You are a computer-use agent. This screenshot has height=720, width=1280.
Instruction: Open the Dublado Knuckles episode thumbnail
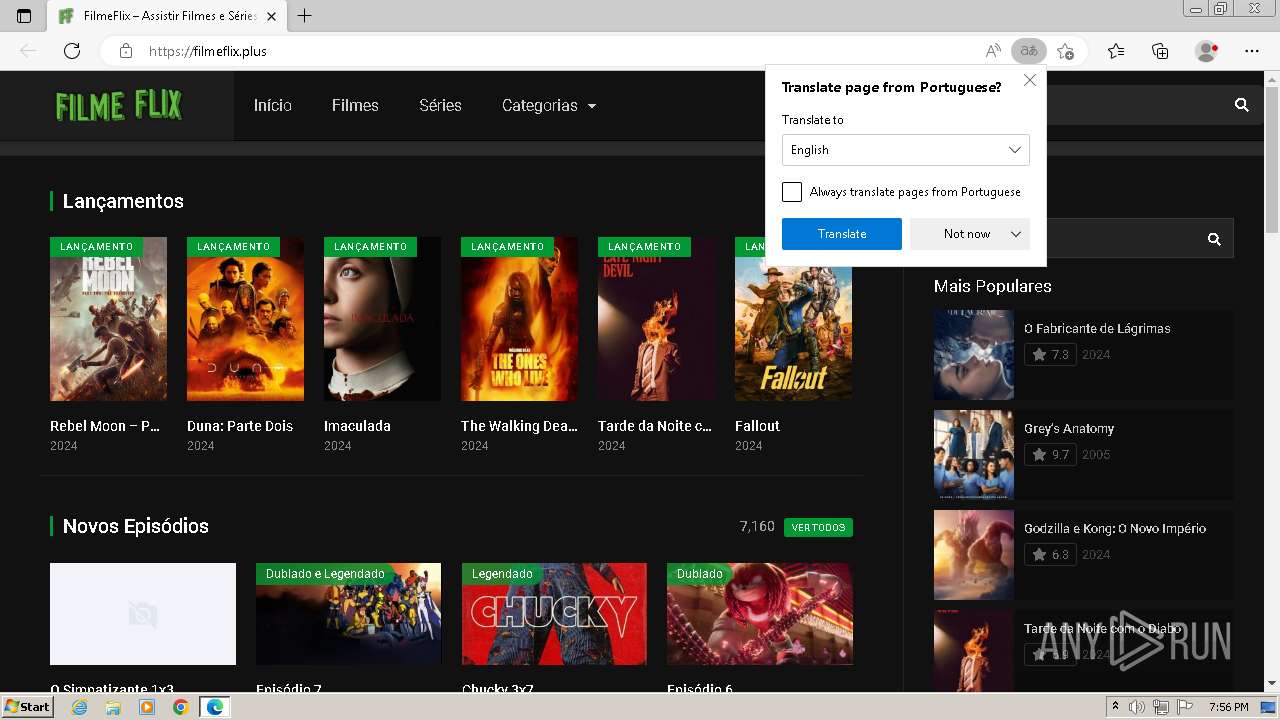tap(760, 614)
